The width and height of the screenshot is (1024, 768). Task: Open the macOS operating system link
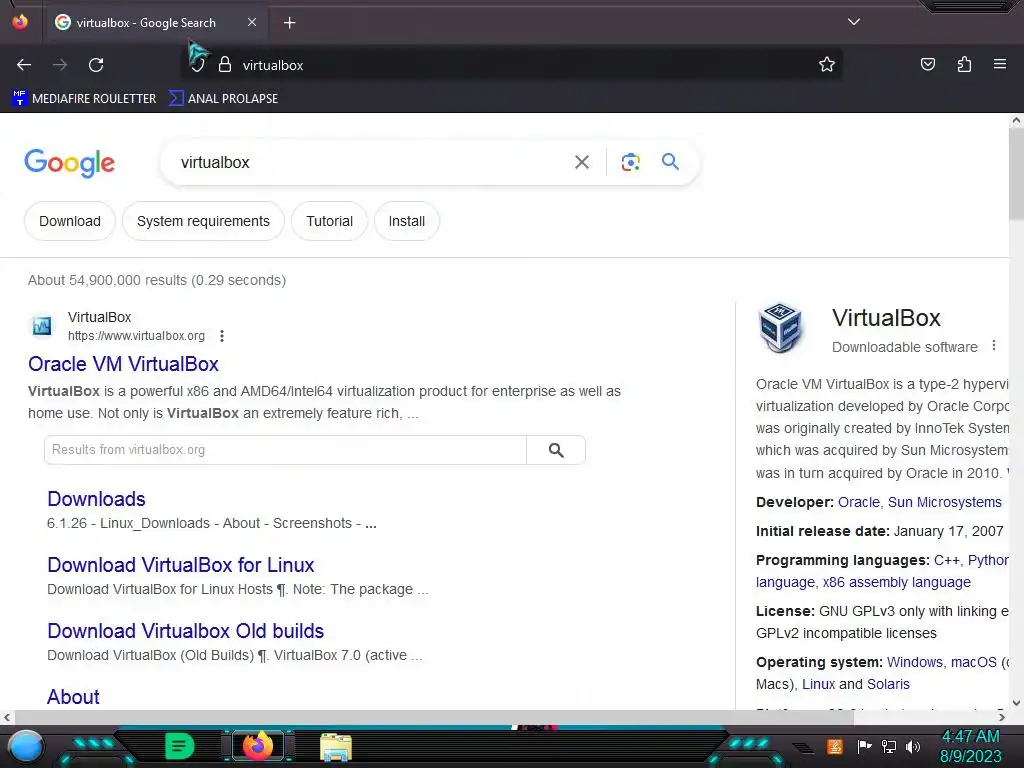(x=974, y=662)
